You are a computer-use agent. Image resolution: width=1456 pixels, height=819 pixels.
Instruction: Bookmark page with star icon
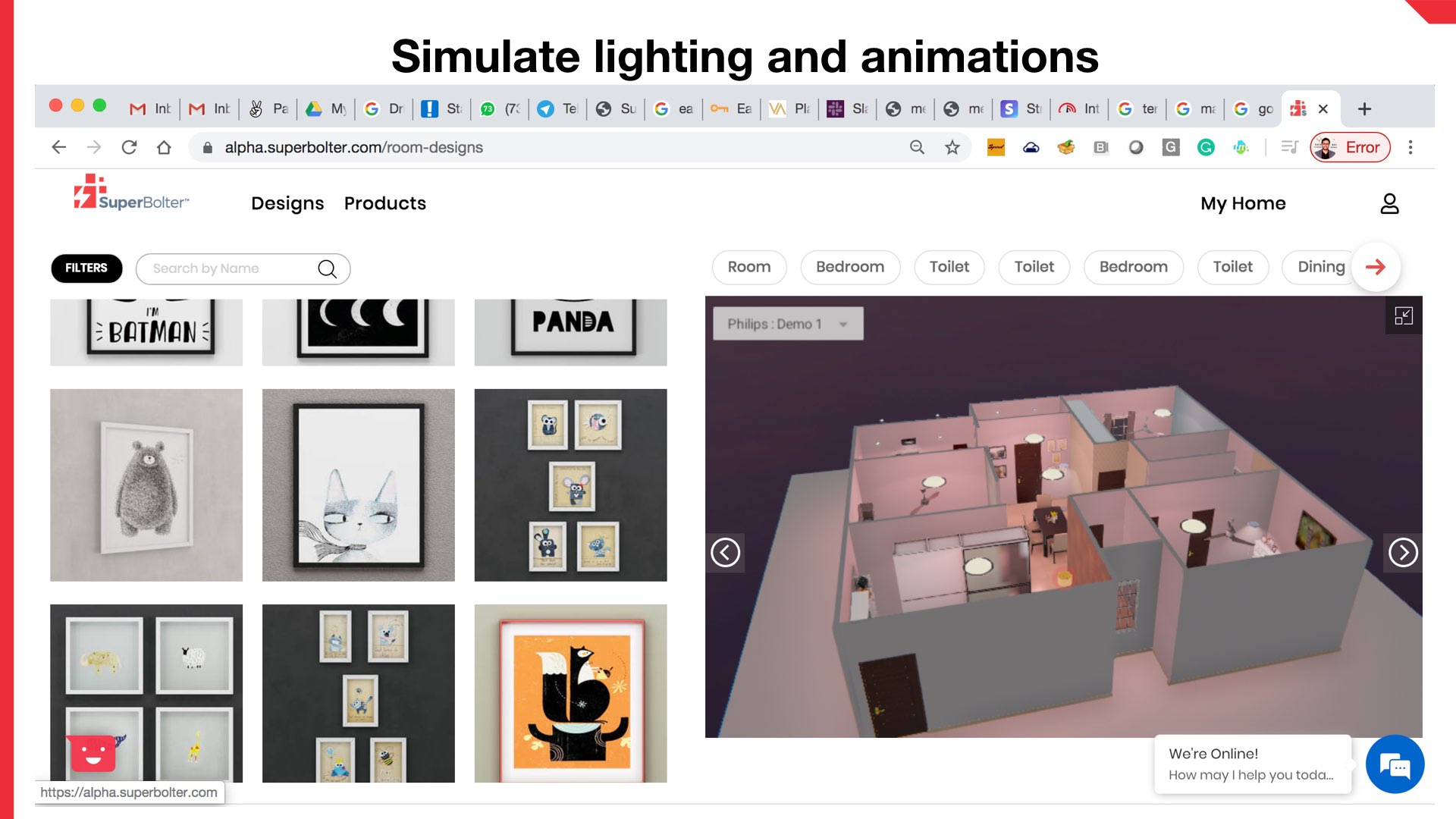coord(952,148)
